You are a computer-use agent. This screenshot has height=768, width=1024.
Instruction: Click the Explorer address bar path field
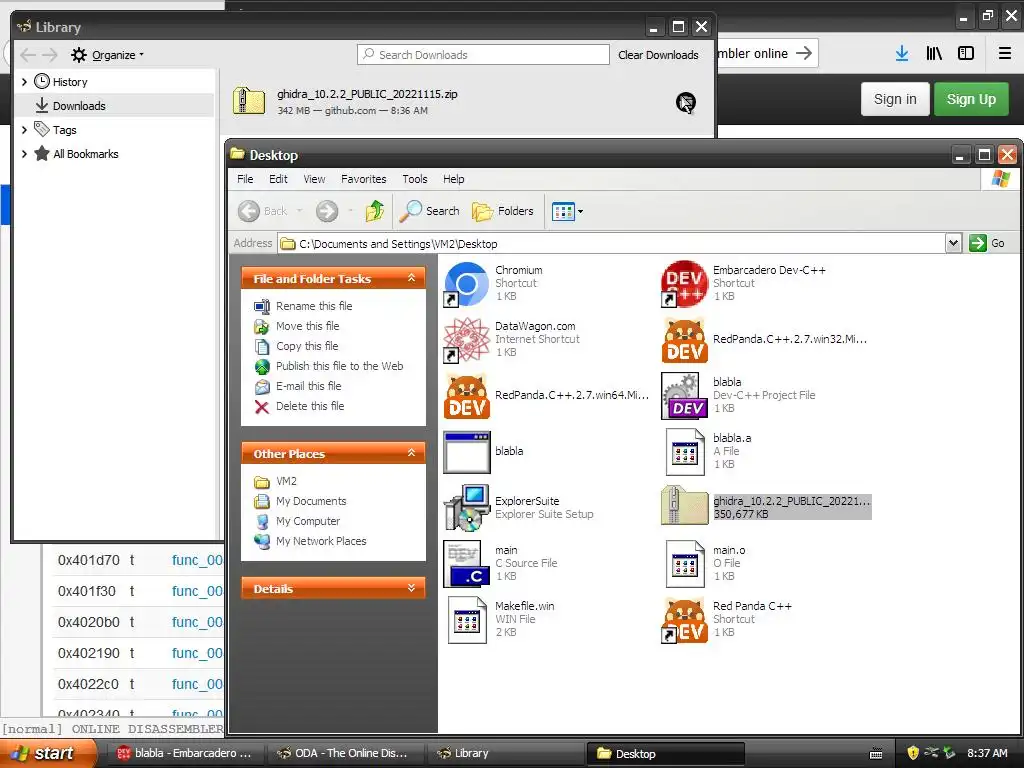(611, 244)
